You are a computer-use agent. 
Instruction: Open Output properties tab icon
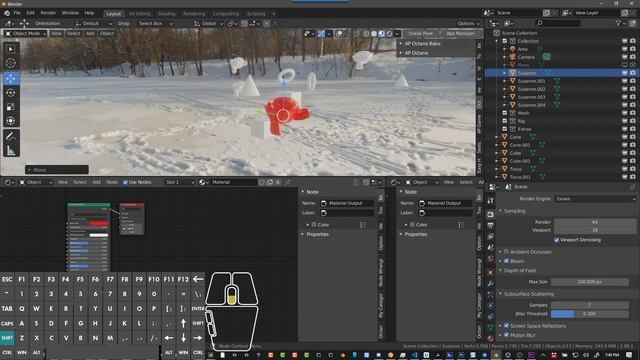tap(490, 225)
